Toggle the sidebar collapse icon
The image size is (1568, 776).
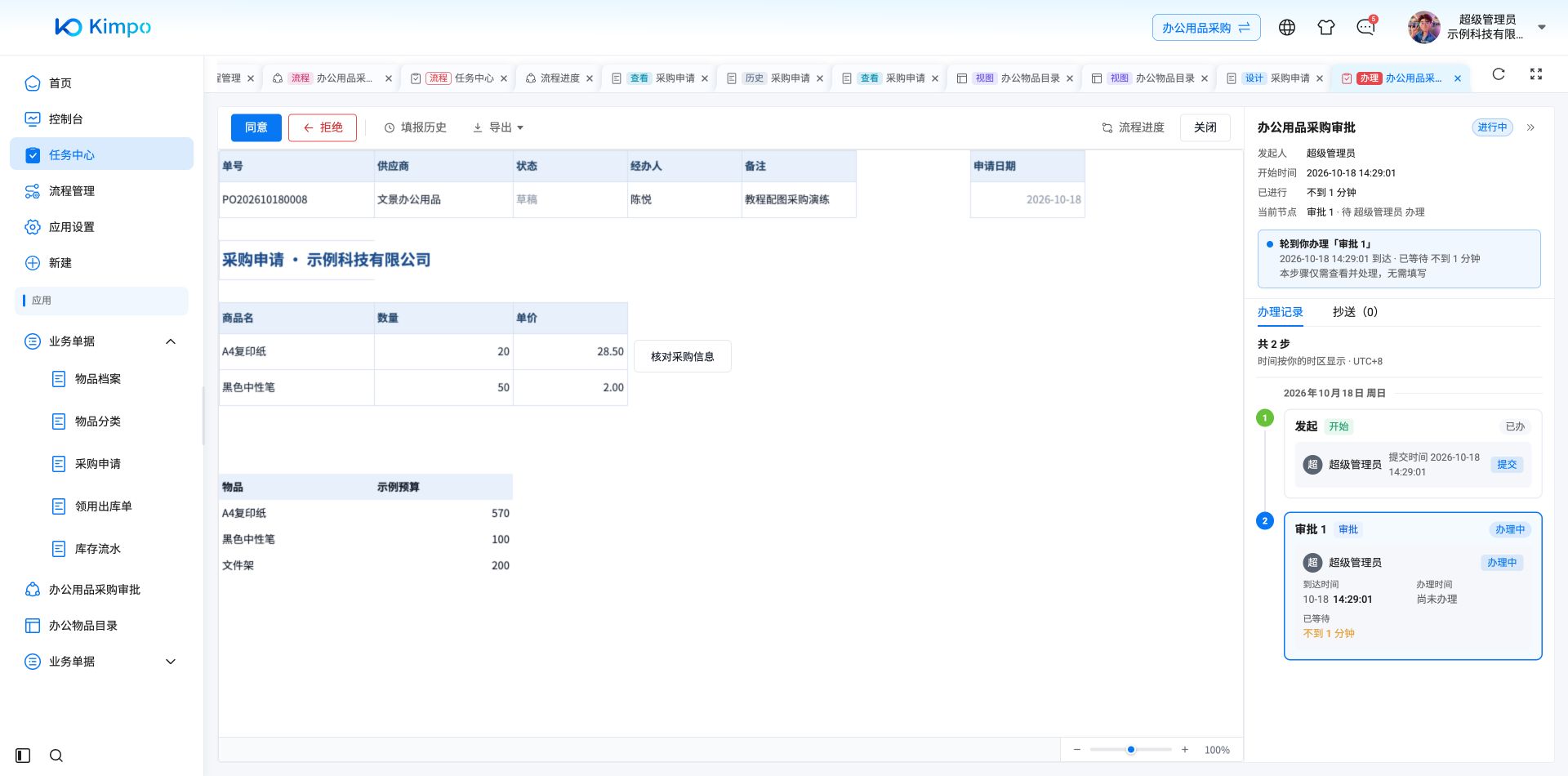(x=23, y=755)
